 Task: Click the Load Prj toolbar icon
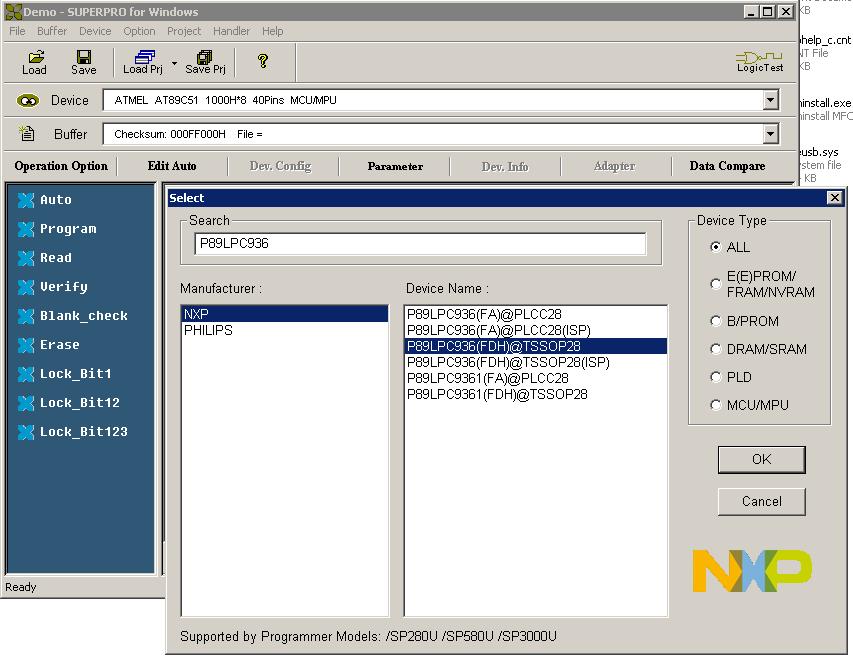[143, 62]
